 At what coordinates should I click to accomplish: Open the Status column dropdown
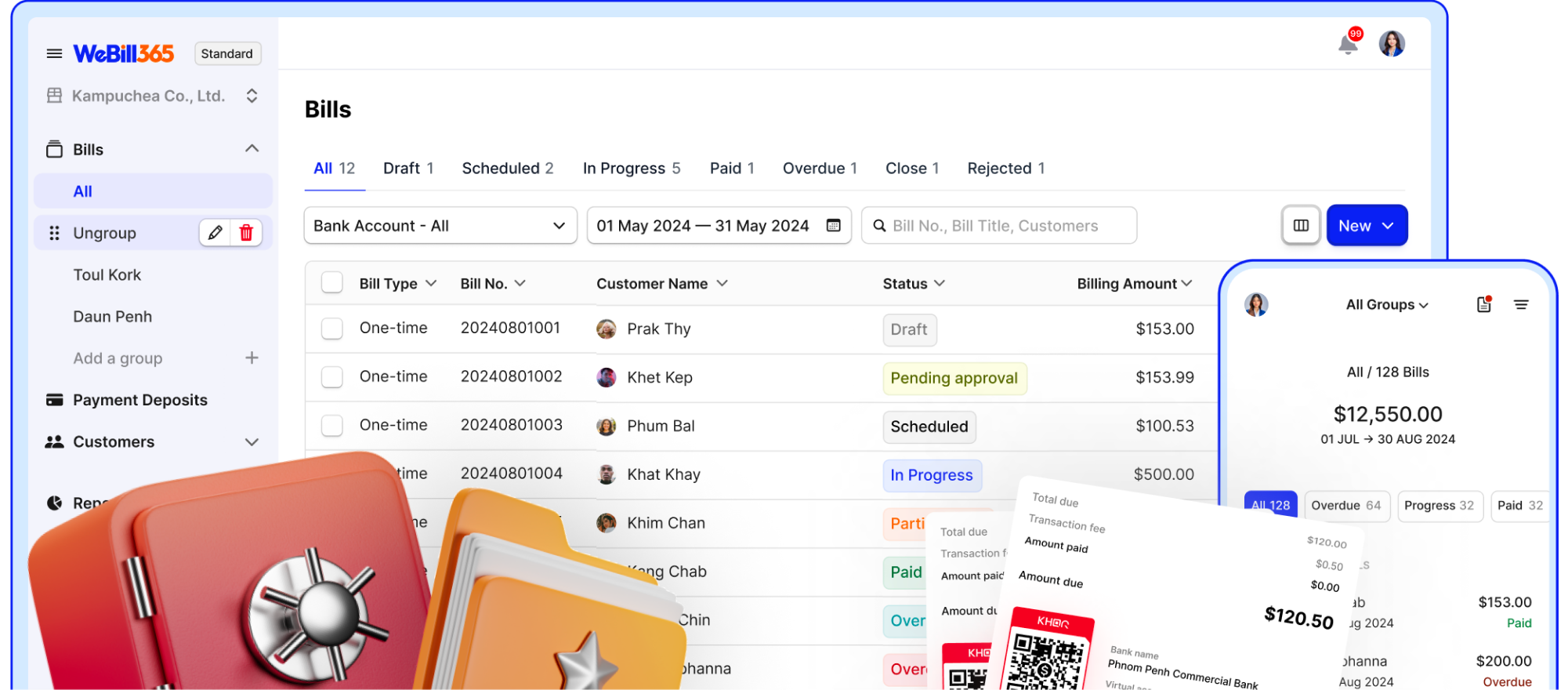pyautogui.click(x=940, y=283)
